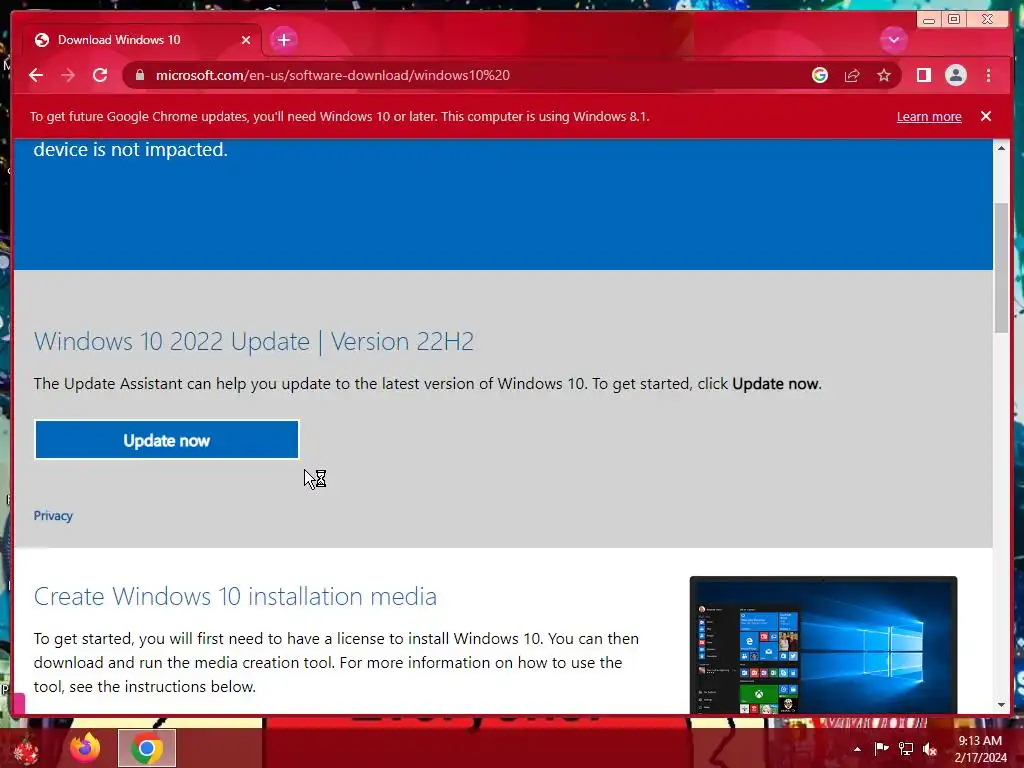The image size is (1024, 768).
Task: Click the Windows 10 laptop image
Action: [824, 645]
